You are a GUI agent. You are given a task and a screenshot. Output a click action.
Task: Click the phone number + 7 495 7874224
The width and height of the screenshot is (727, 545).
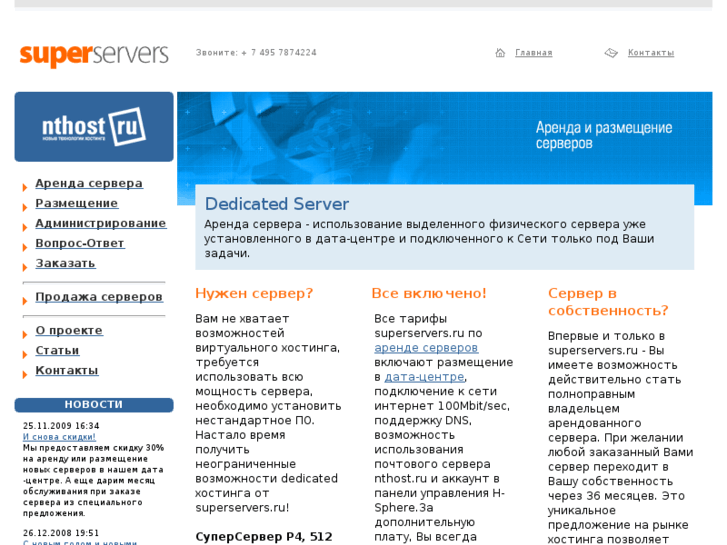[279, 53]
